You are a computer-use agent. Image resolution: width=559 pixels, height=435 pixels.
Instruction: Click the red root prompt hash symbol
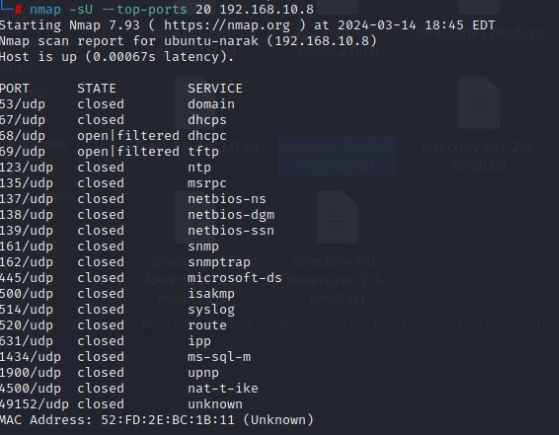[x=18, y=9]
